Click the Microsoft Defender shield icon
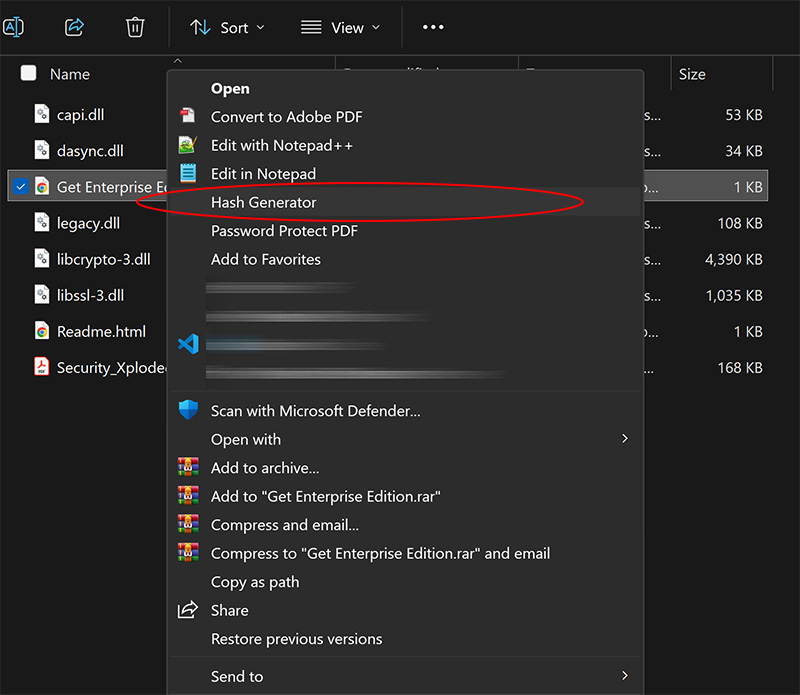Image resolution: width=800 pixels, height=695 pixels. (188, 410)
